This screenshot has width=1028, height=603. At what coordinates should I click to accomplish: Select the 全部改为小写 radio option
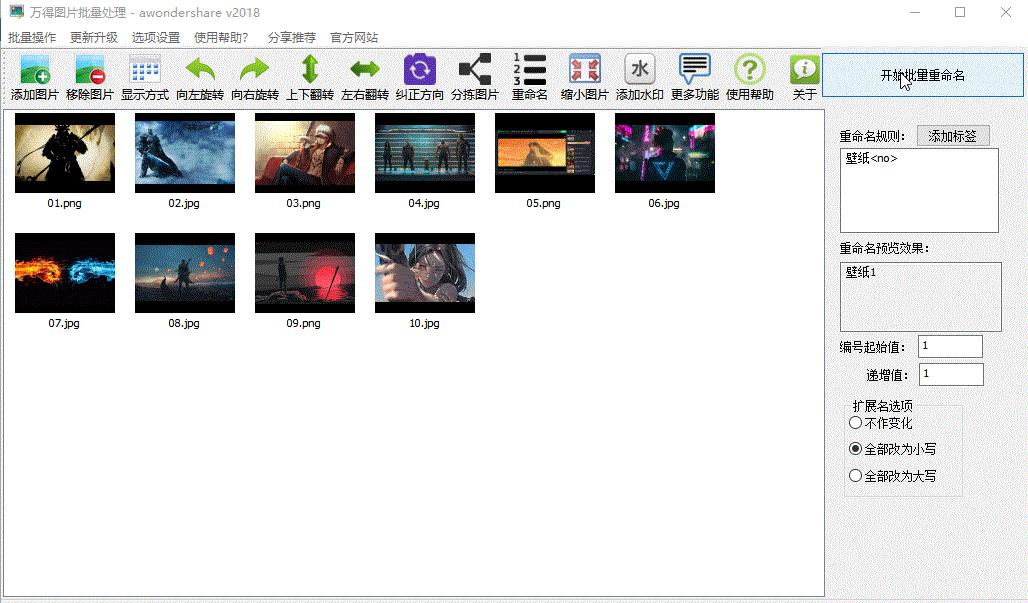coord(855,449)
